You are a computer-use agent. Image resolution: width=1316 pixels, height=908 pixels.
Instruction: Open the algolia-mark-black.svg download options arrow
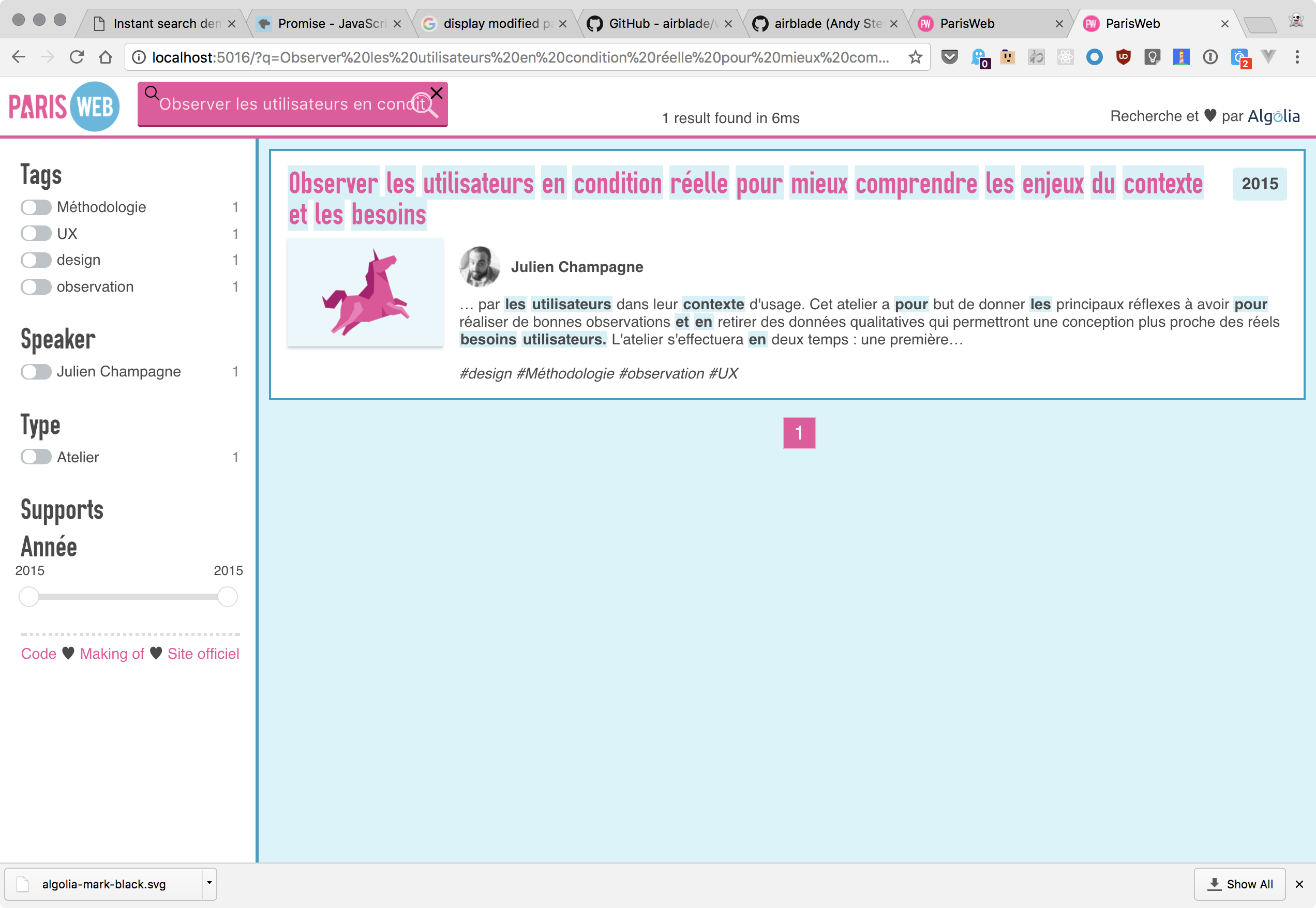click(x=209, y=884)
